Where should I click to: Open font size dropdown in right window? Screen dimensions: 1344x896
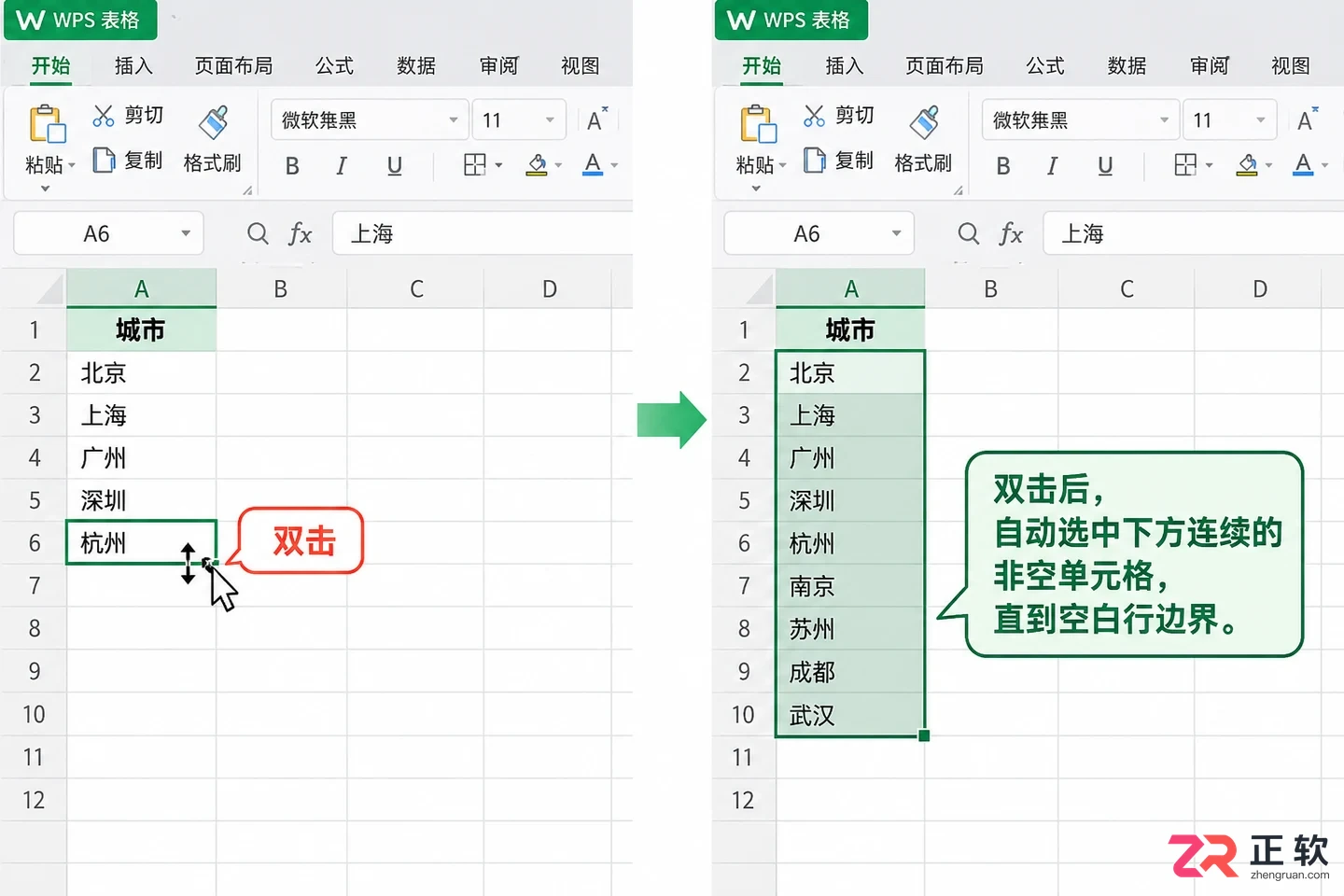pyautogui.click(x=1261, y=119)
